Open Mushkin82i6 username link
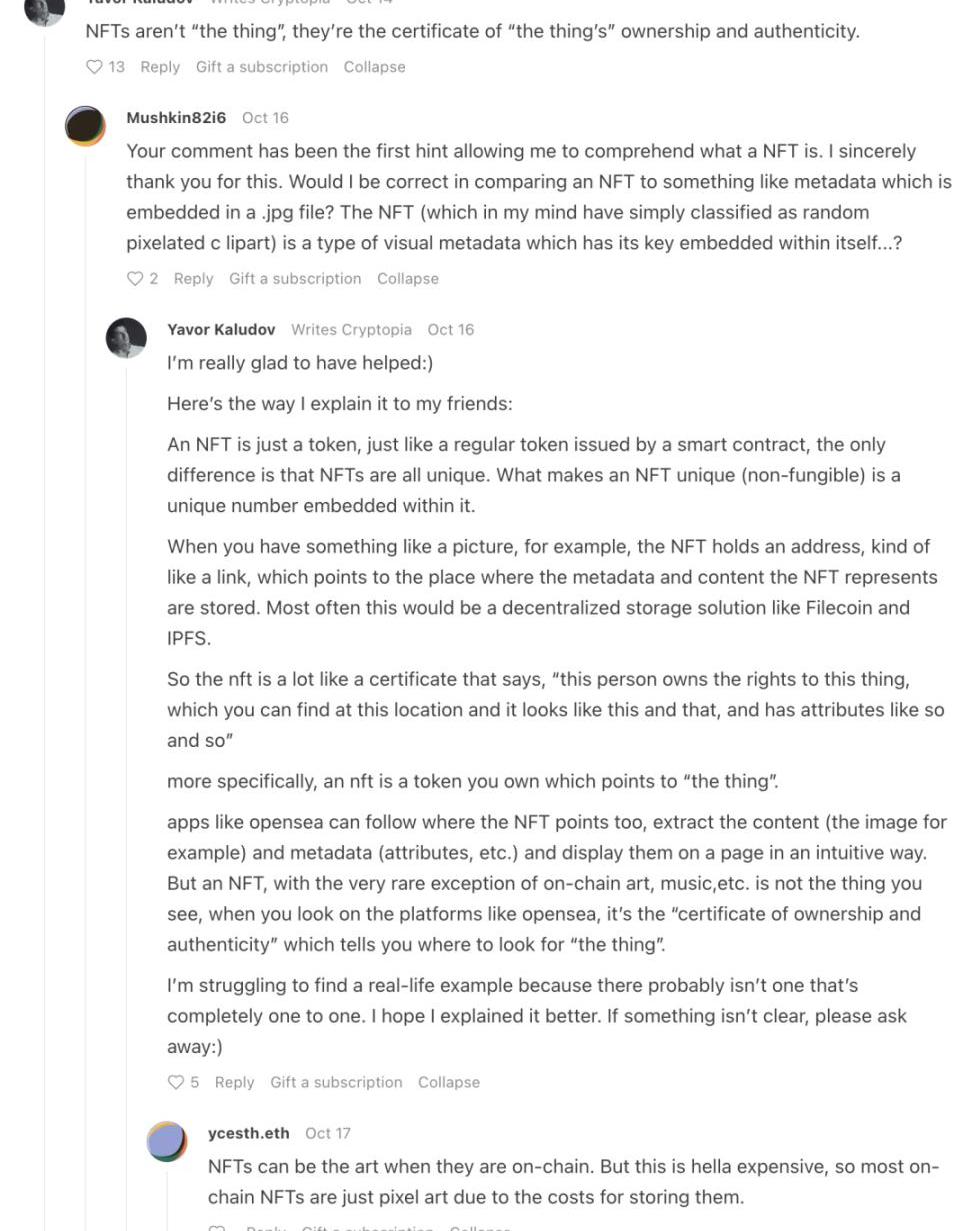This screenshot has height=1231, width=972. [176, 118]
